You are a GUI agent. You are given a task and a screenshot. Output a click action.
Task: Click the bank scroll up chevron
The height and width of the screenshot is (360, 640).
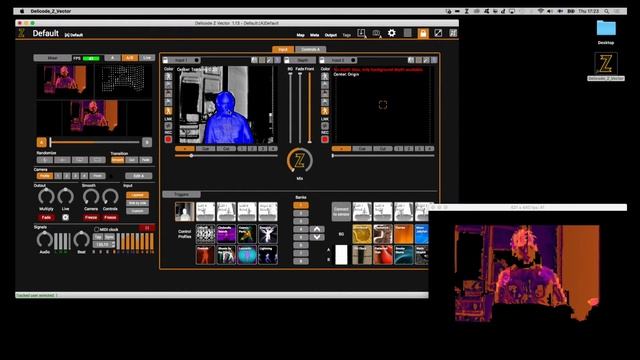click(317, 229)
